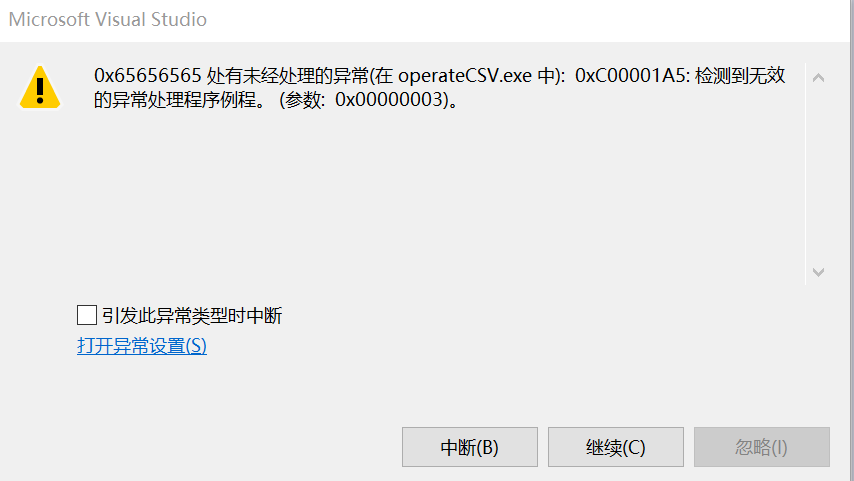Click the 中断(B) button
Screen dimensions: 854x481
(469, 447)
